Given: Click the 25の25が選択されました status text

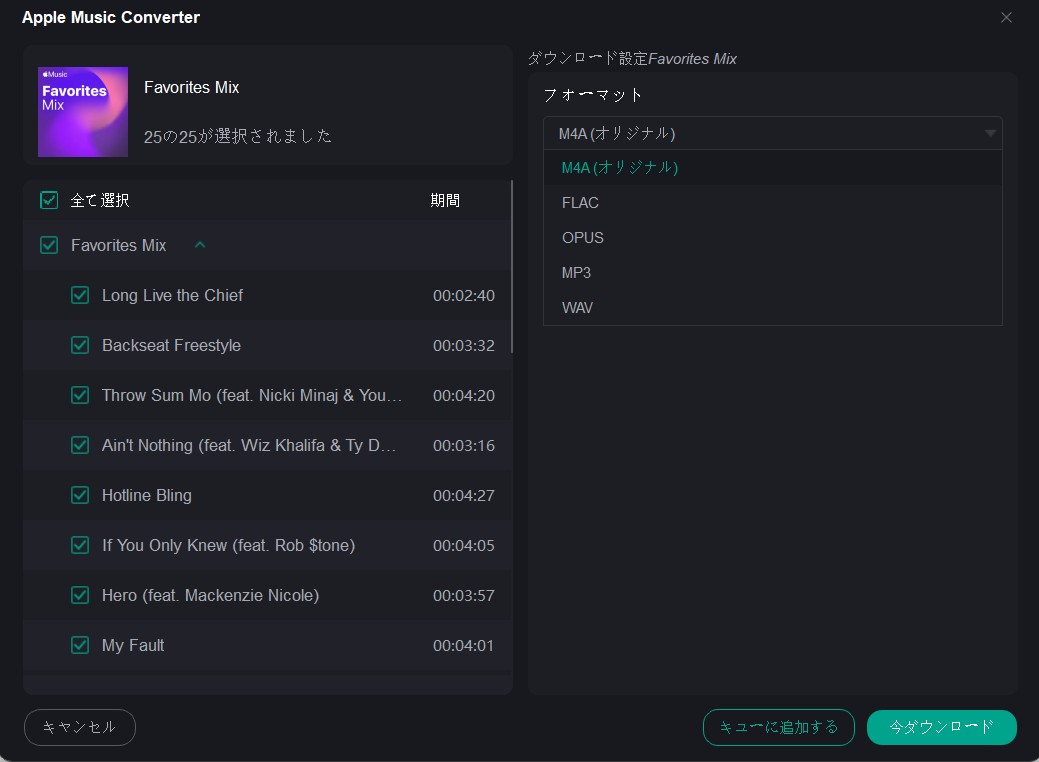Looking at the screenshot, I should (x=238, y=136).
